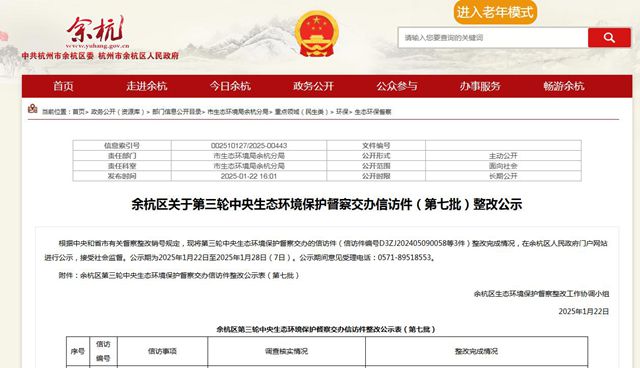Click breadcrumb link 生态环保督察
The height and width of the screenshot is (368, 640).
373,112
